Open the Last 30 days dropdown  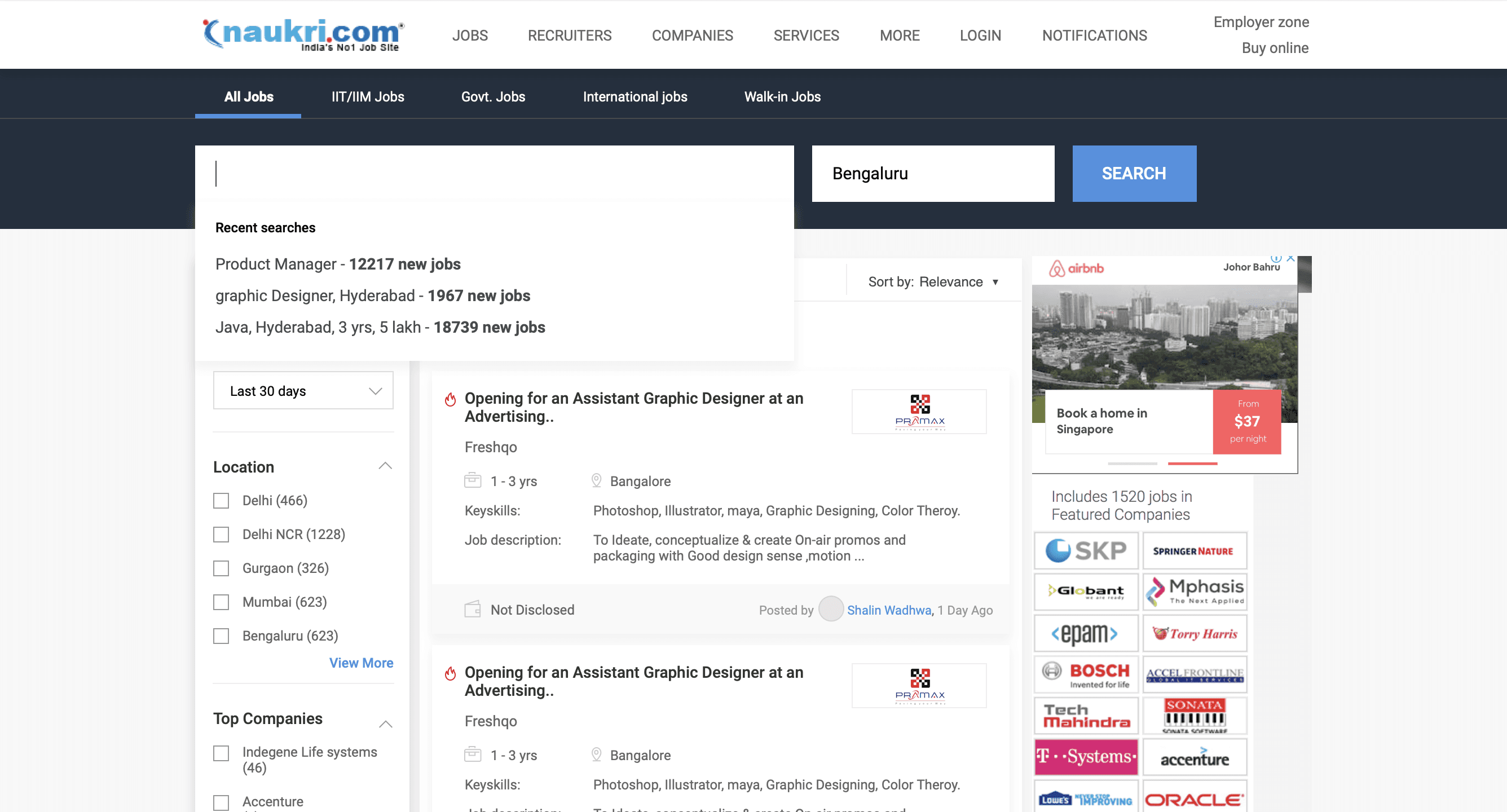click(x=303, y=391)
